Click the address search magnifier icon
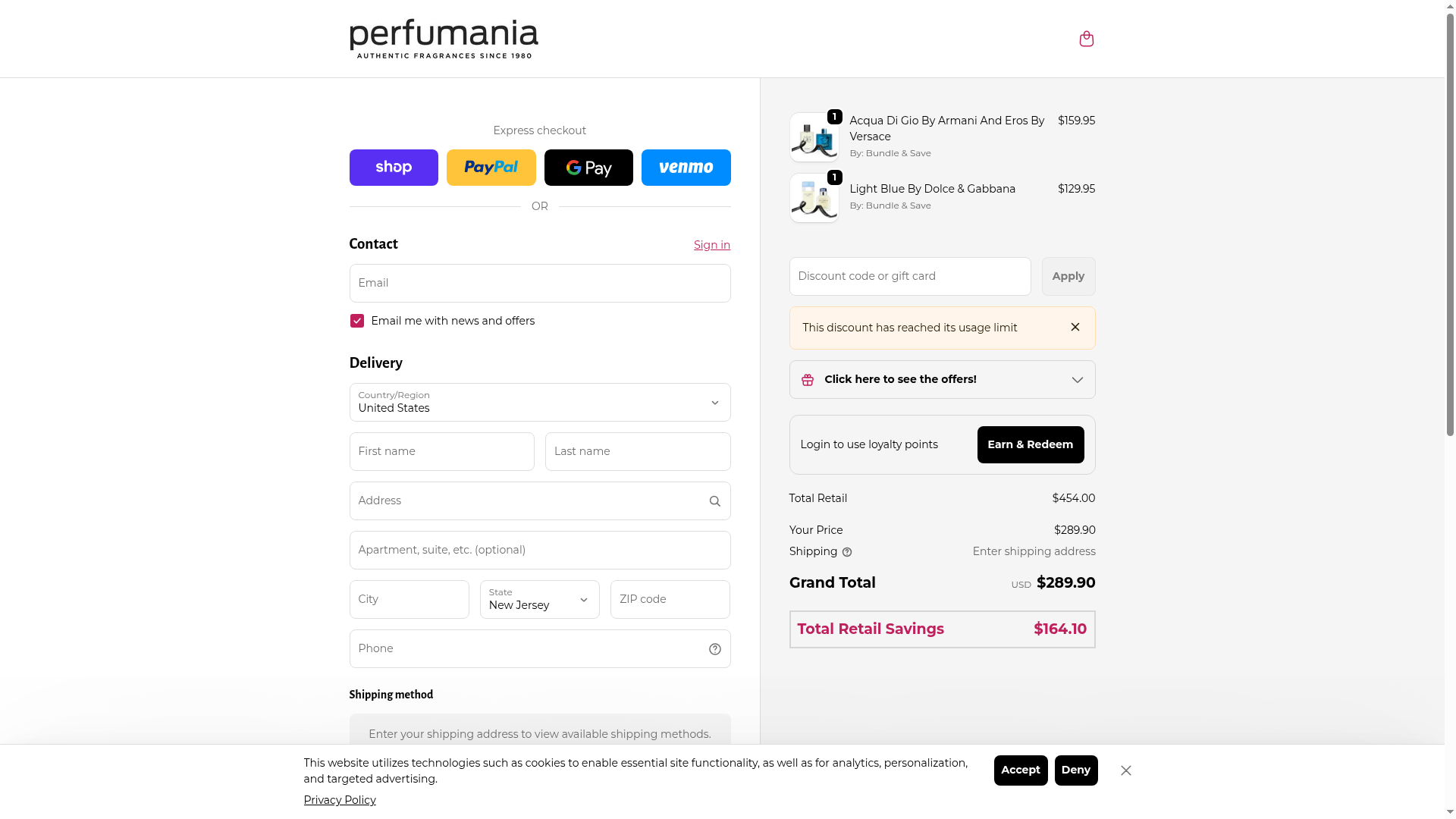This screenshot has width=1456, height=819. coord(714,501)
